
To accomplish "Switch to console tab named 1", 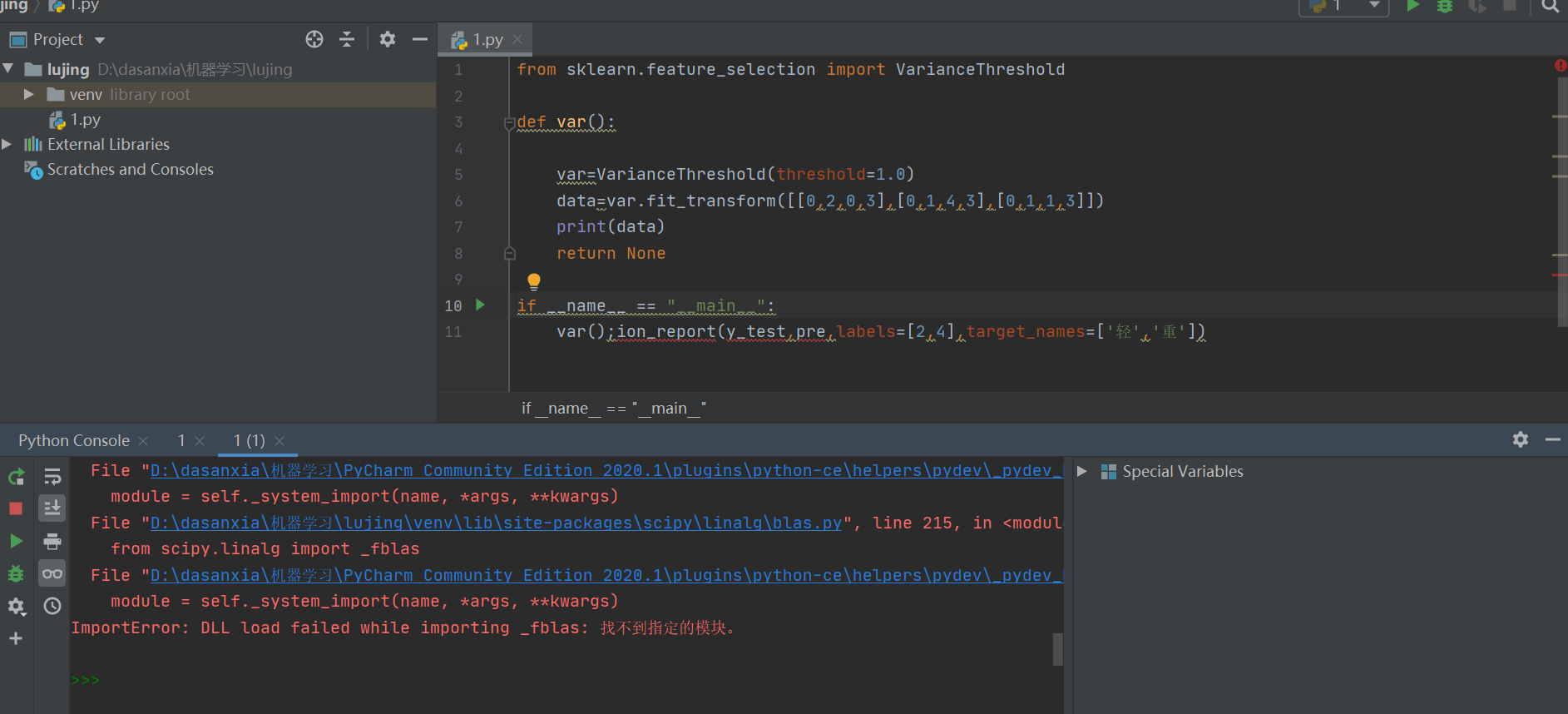I will pyautogui.click(x=181, y=440).
